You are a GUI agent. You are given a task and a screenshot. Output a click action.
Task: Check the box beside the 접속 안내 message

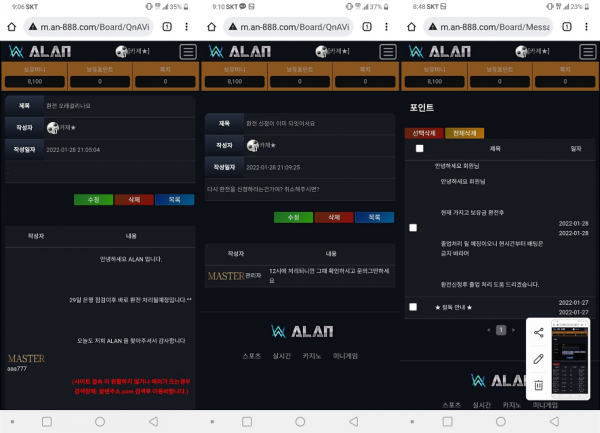click(x=413, y=306)
